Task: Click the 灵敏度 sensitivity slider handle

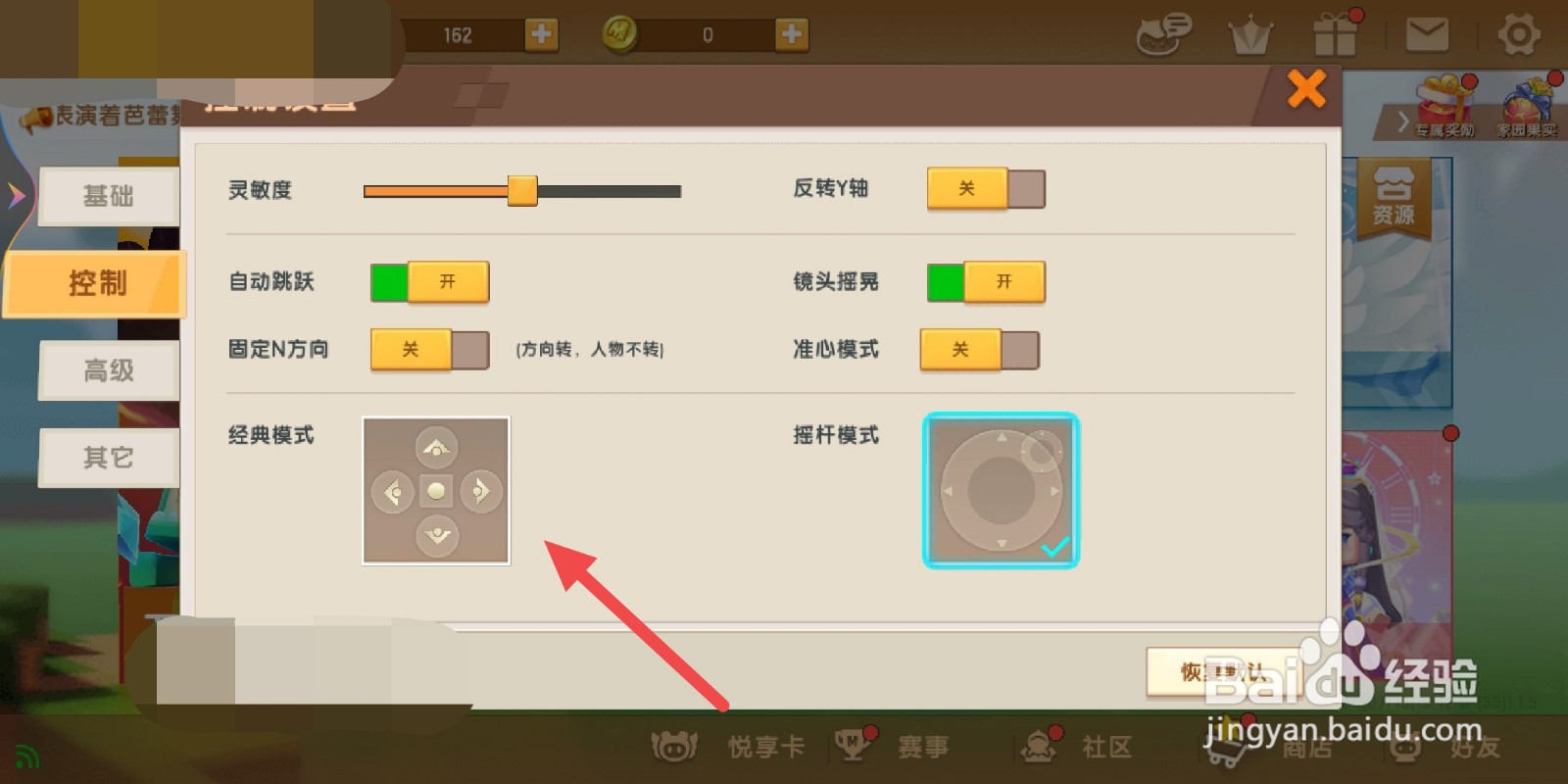Action: pyautogui.click(x=522, y=191)
